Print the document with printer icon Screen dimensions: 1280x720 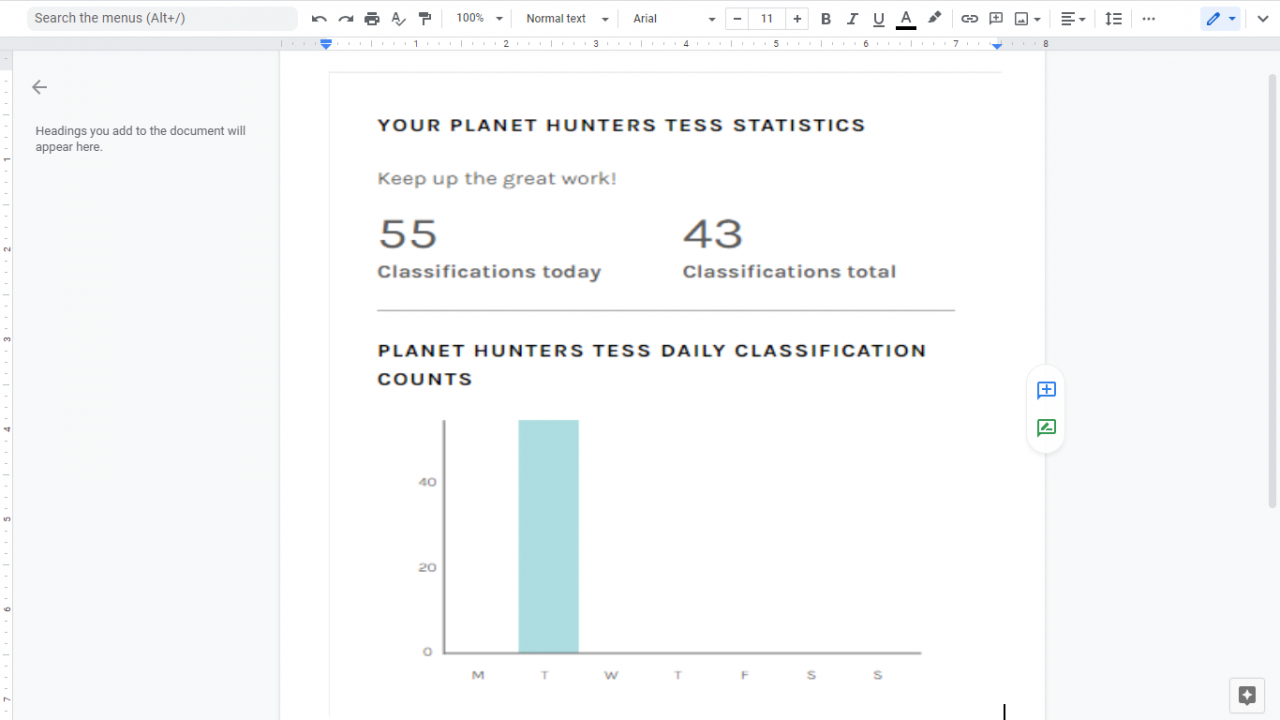372,18
